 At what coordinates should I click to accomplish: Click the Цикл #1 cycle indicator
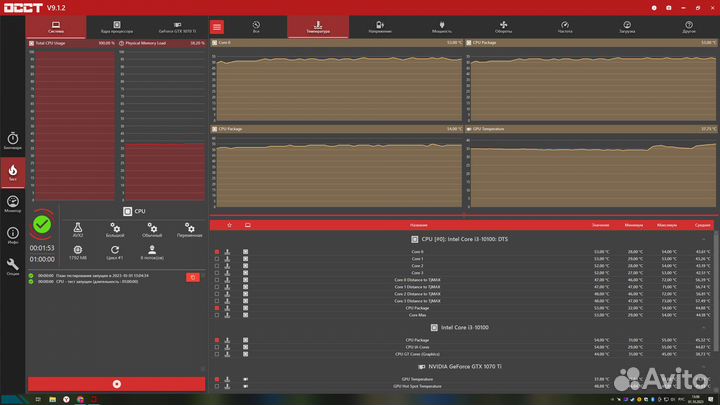click(x=115, y=253)
